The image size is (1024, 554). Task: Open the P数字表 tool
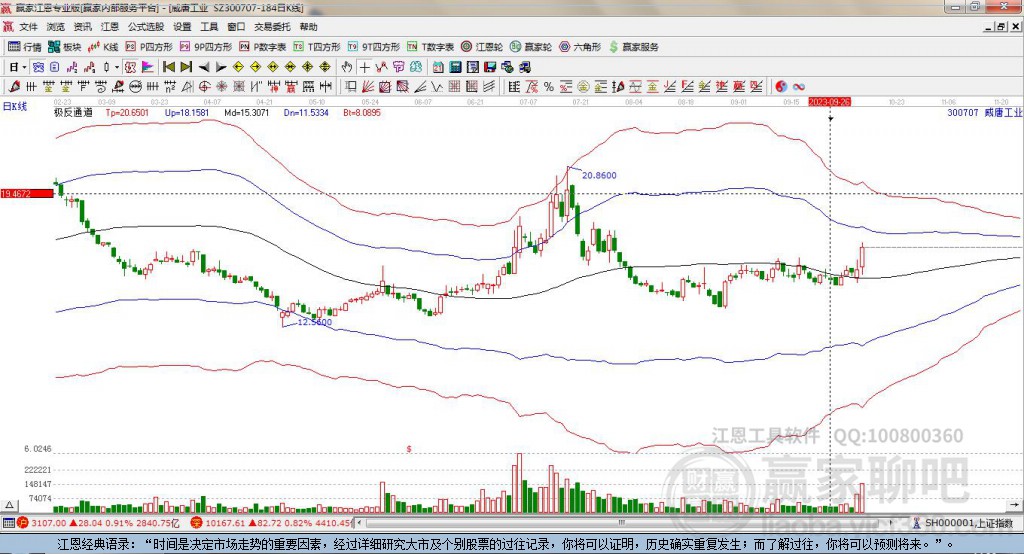(x=263, y=47)
